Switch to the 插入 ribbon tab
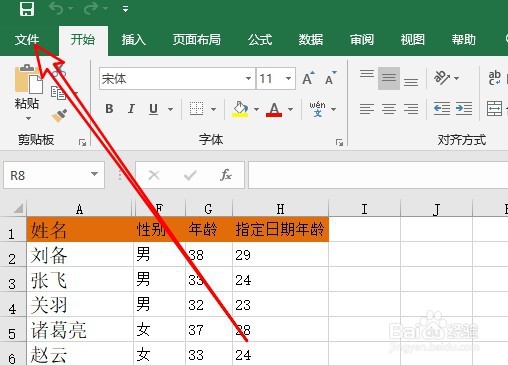 coord(133,40)
